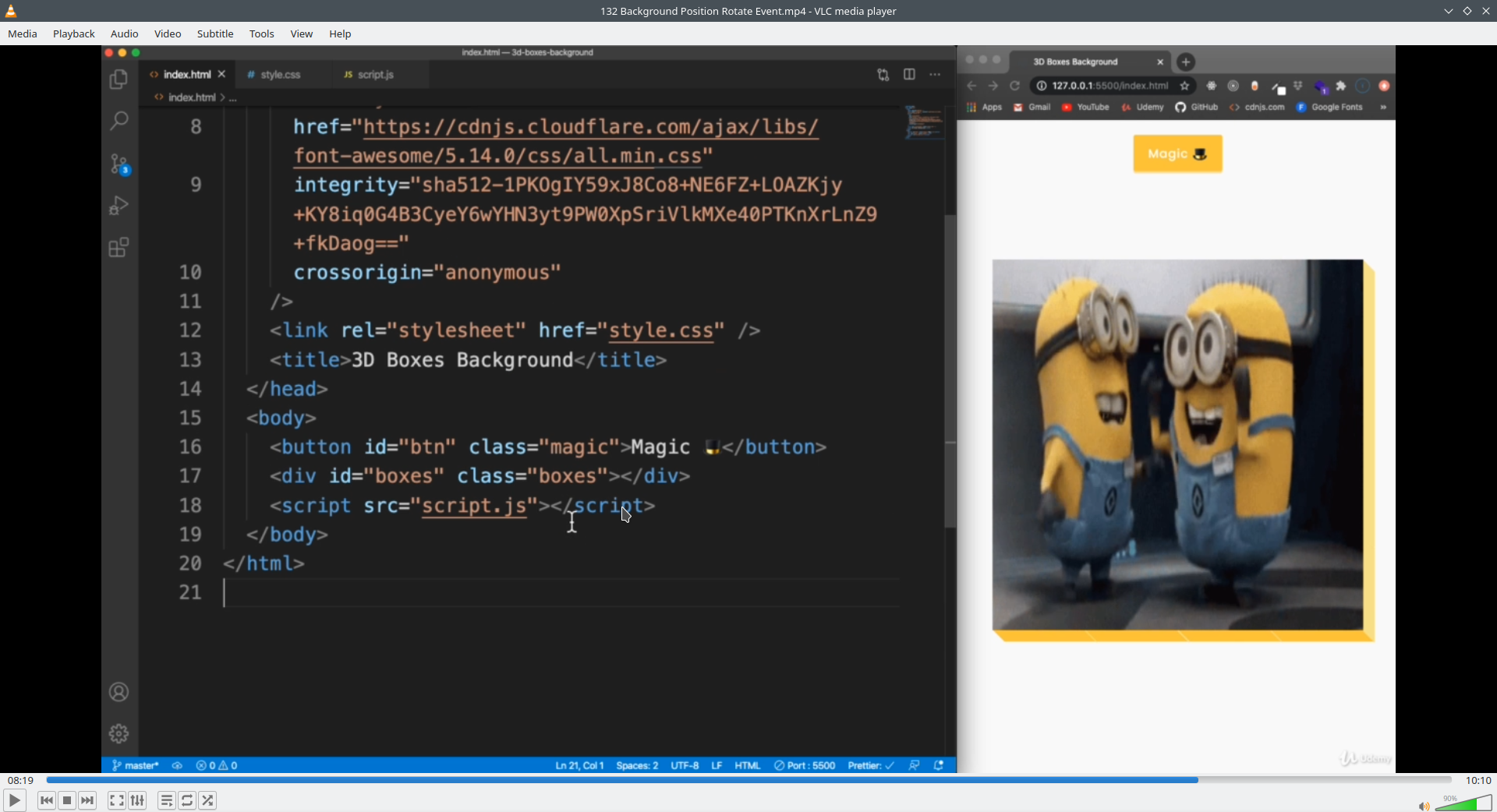Click the errors and warnings status indicator
This screenshot has width=1497, height=812.
218,766
